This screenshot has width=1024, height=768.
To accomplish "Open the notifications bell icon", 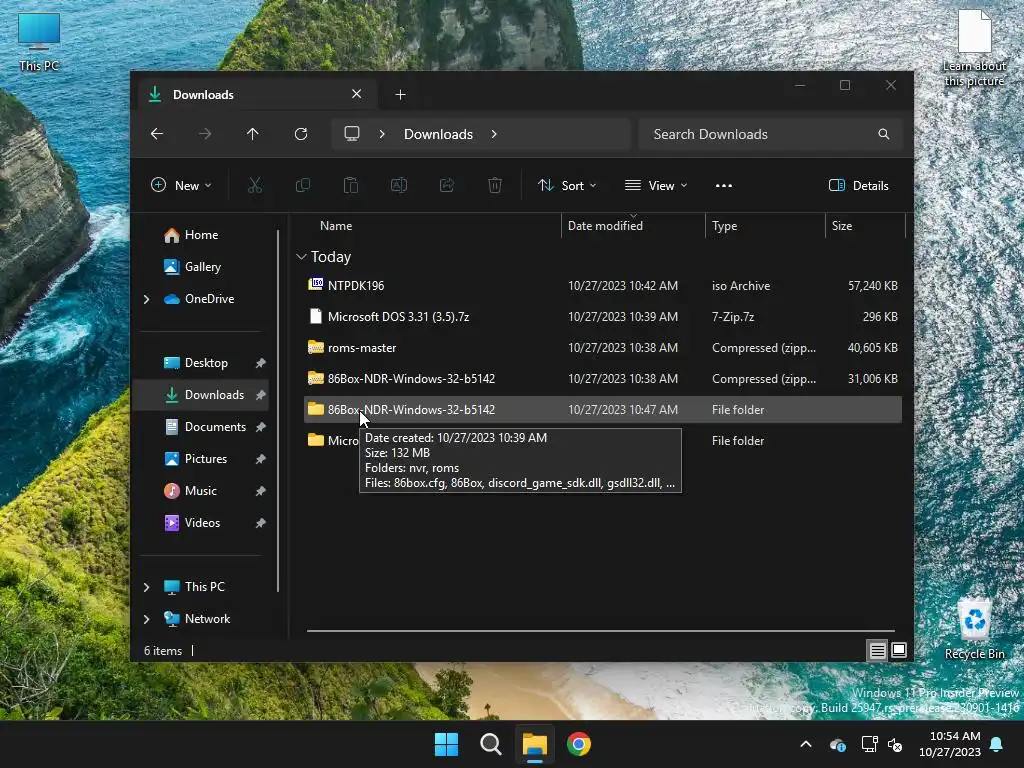I will pyautogui.click(x=997, y=744).
